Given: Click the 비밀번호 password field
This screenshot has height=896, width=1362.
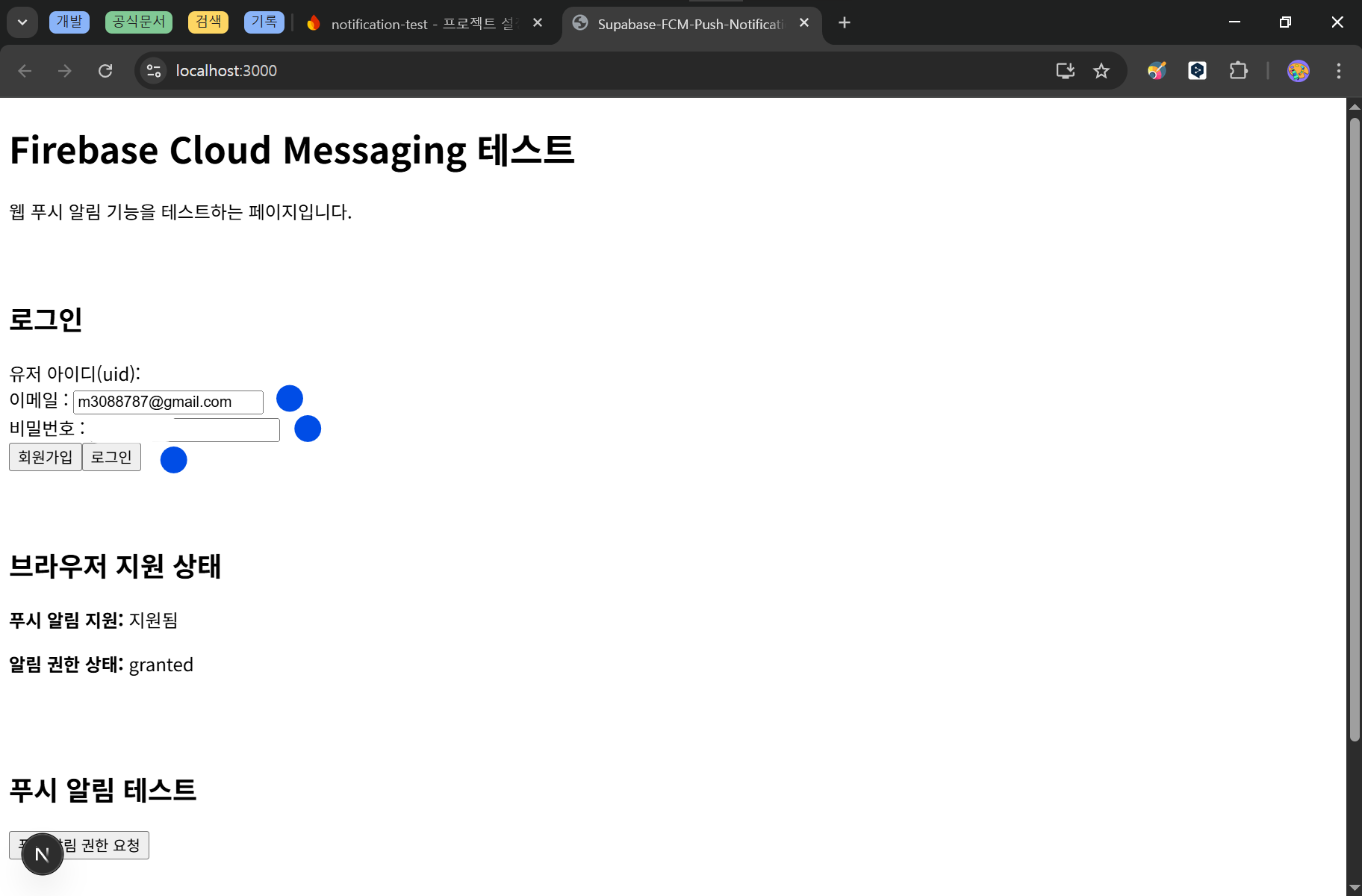Looking at the screenshot, I should [x=184, y=430].
